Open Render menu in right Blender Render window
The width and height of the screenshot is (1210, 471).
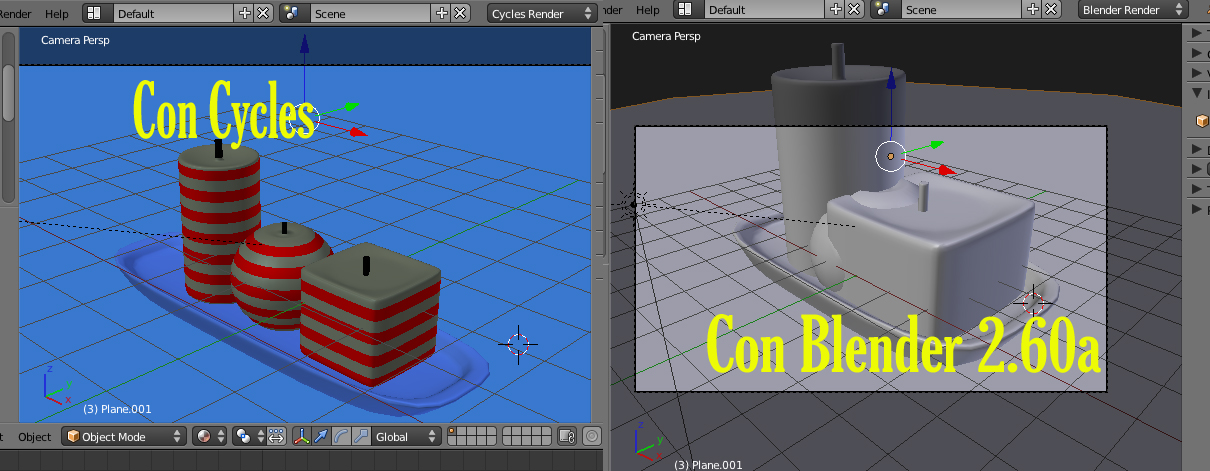(610, 10)
